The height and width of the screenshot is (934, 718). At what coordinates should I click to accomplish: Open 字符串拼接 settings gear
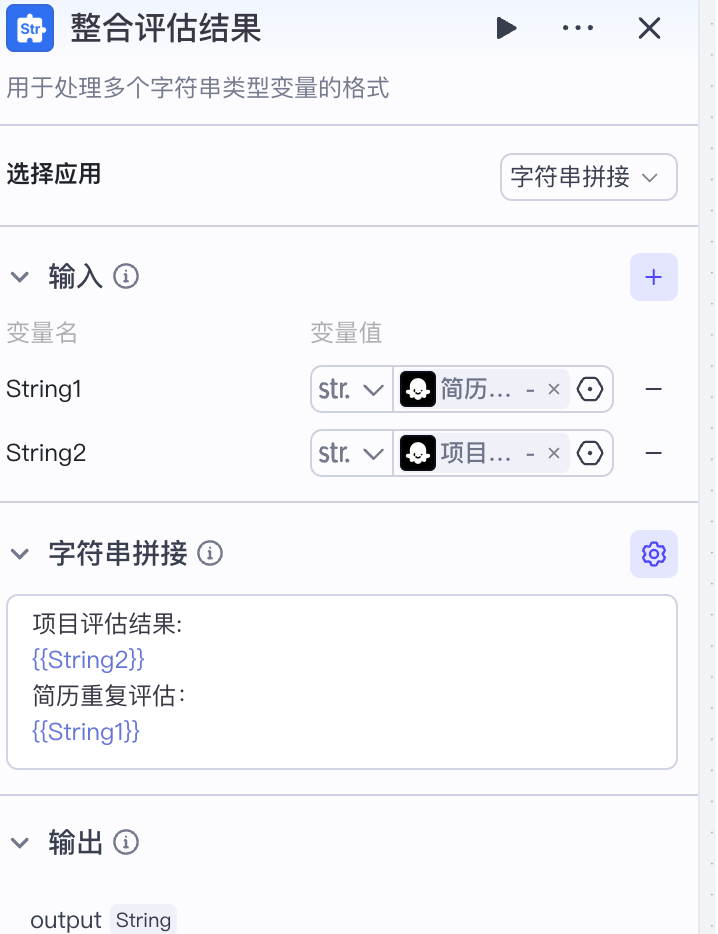654,553
